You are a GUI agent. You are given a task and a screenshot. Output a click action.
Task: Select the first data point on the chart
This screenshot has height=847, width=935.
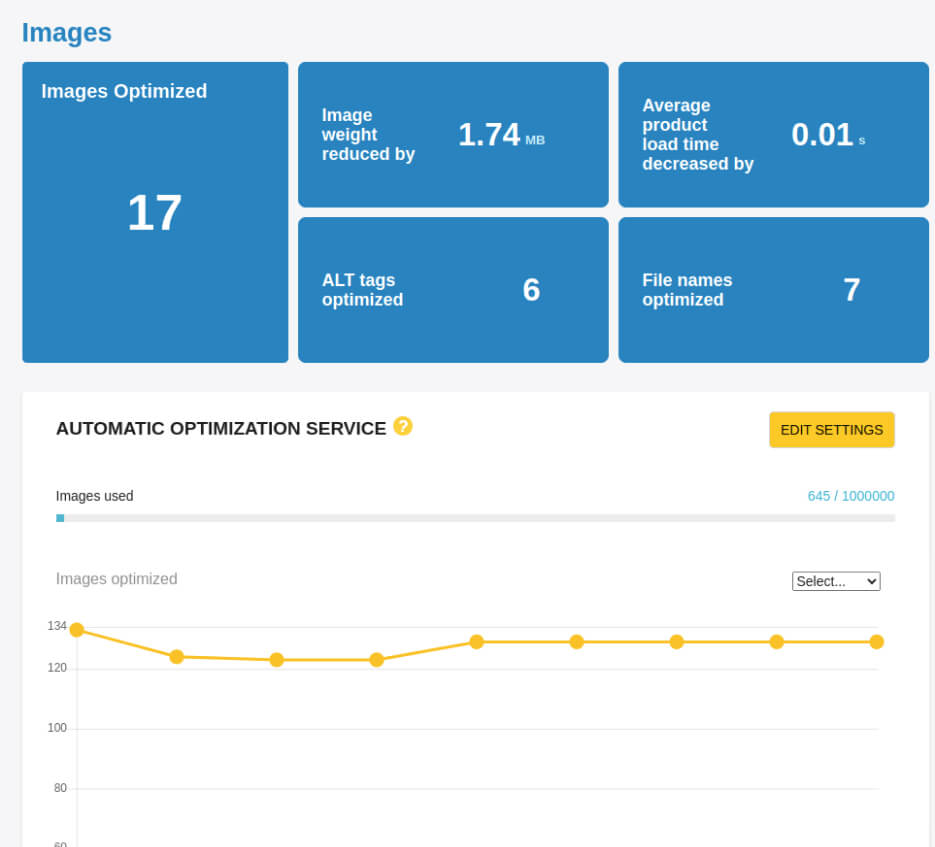coord(77,630)
